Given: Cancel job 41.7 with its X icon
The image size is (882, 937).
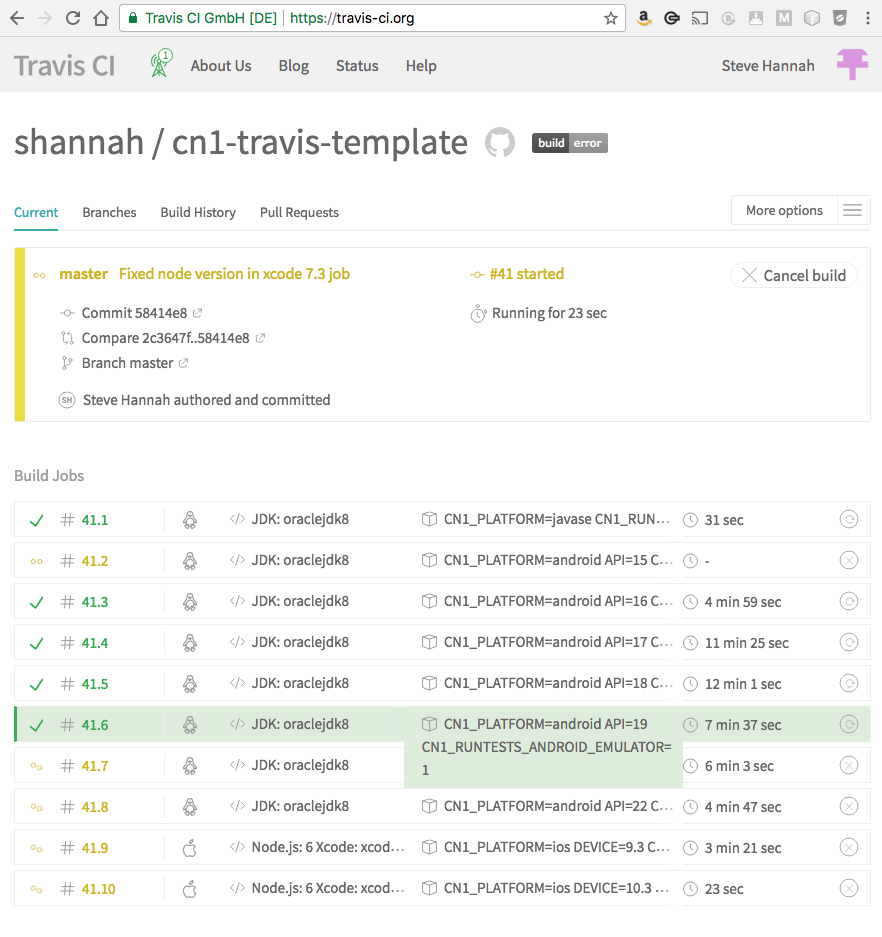Looking at the screenshot, I should point(849,765).
